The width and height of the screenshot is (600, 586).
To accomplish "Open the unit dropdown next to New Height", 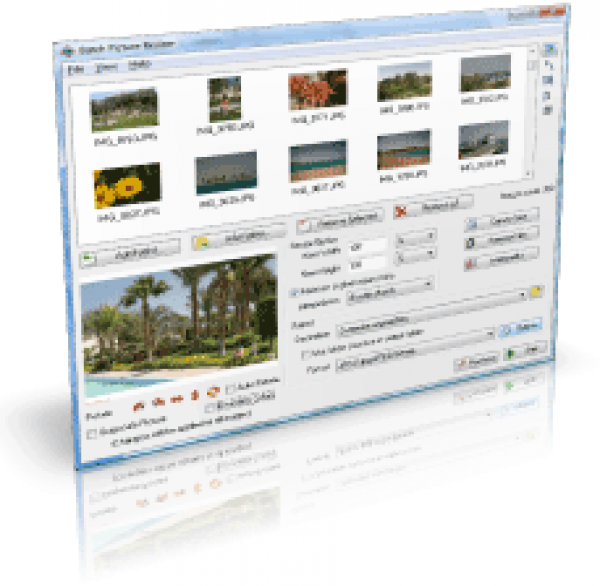I will pos(416,255).
